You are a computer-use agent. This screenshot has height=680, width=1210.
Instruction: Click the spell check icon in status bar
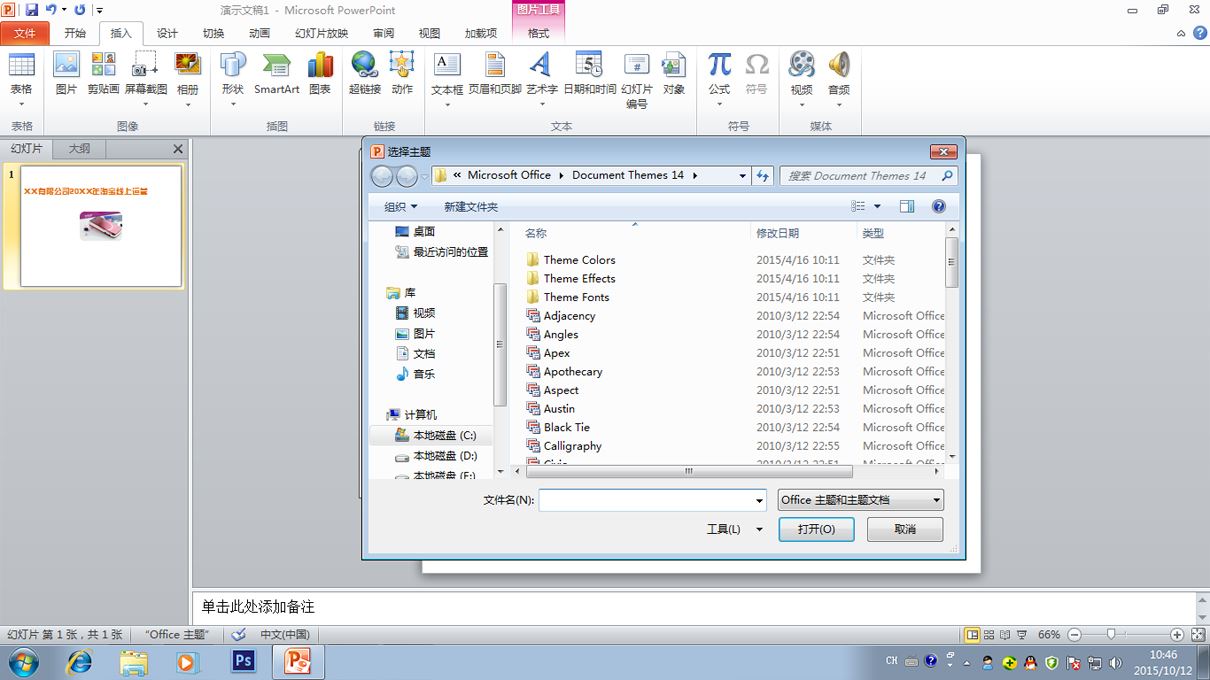pyautogui.click(x=238, y=634)
